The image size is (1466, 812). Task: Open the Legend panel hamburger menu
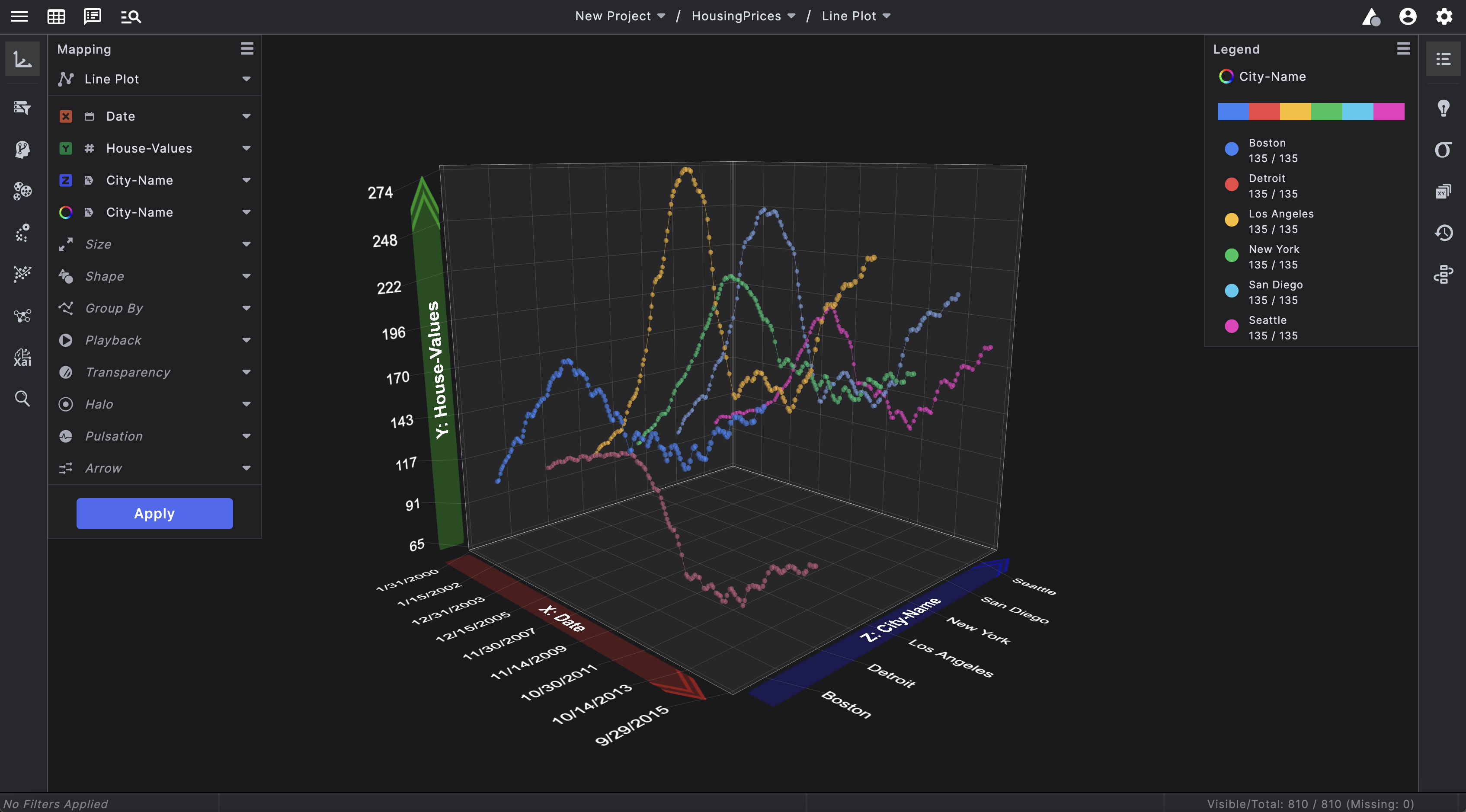coord(1403,49)
